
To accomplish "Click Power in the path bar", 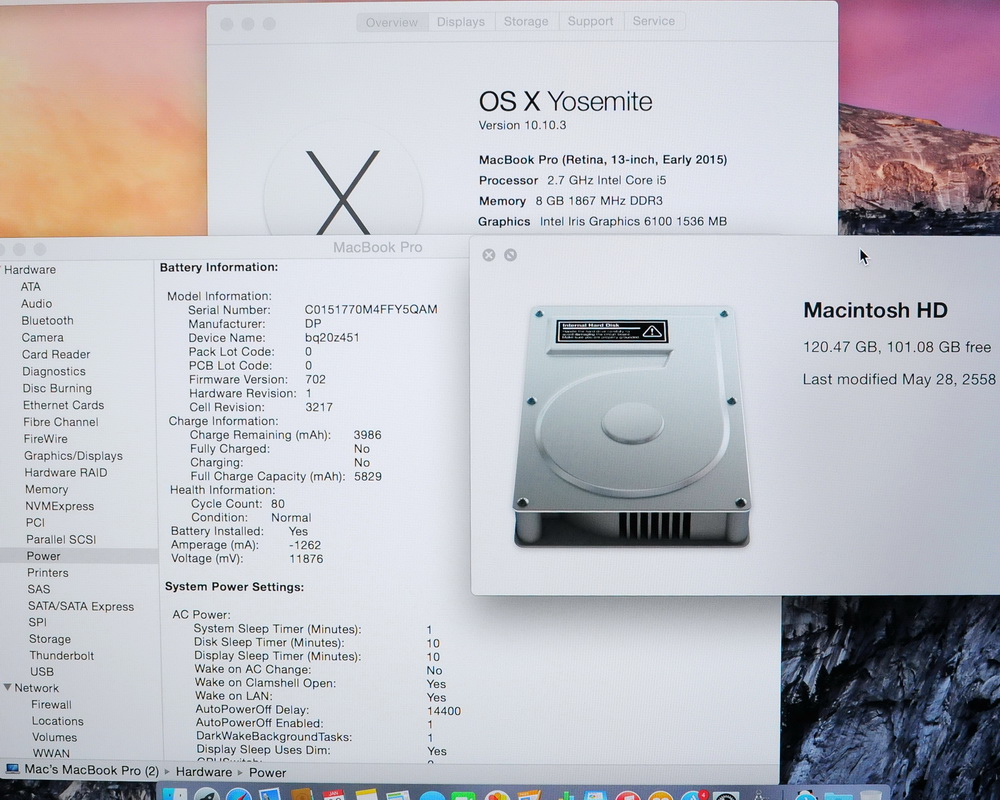I will coord(267,773).
